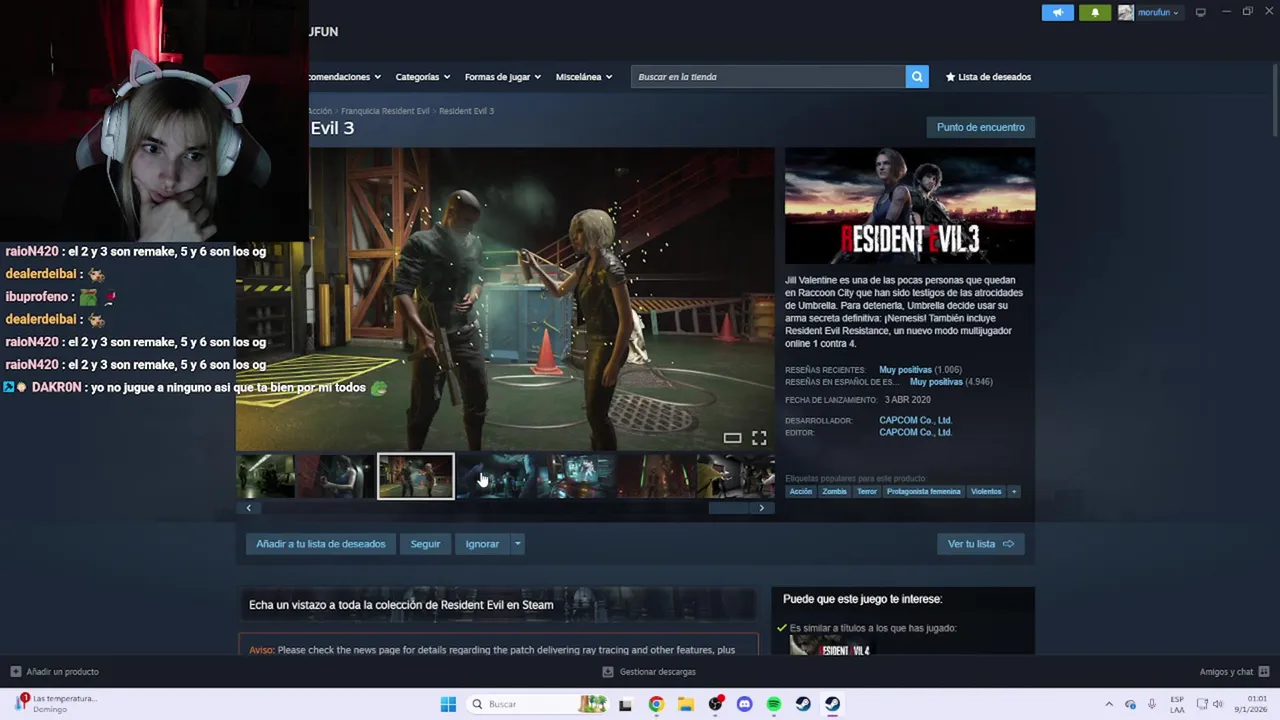The height and width of the screenshot is (720, 1280).
Task: Focus the 'Buscar en la tienda' search field
Action: click(x=768, y=77)
